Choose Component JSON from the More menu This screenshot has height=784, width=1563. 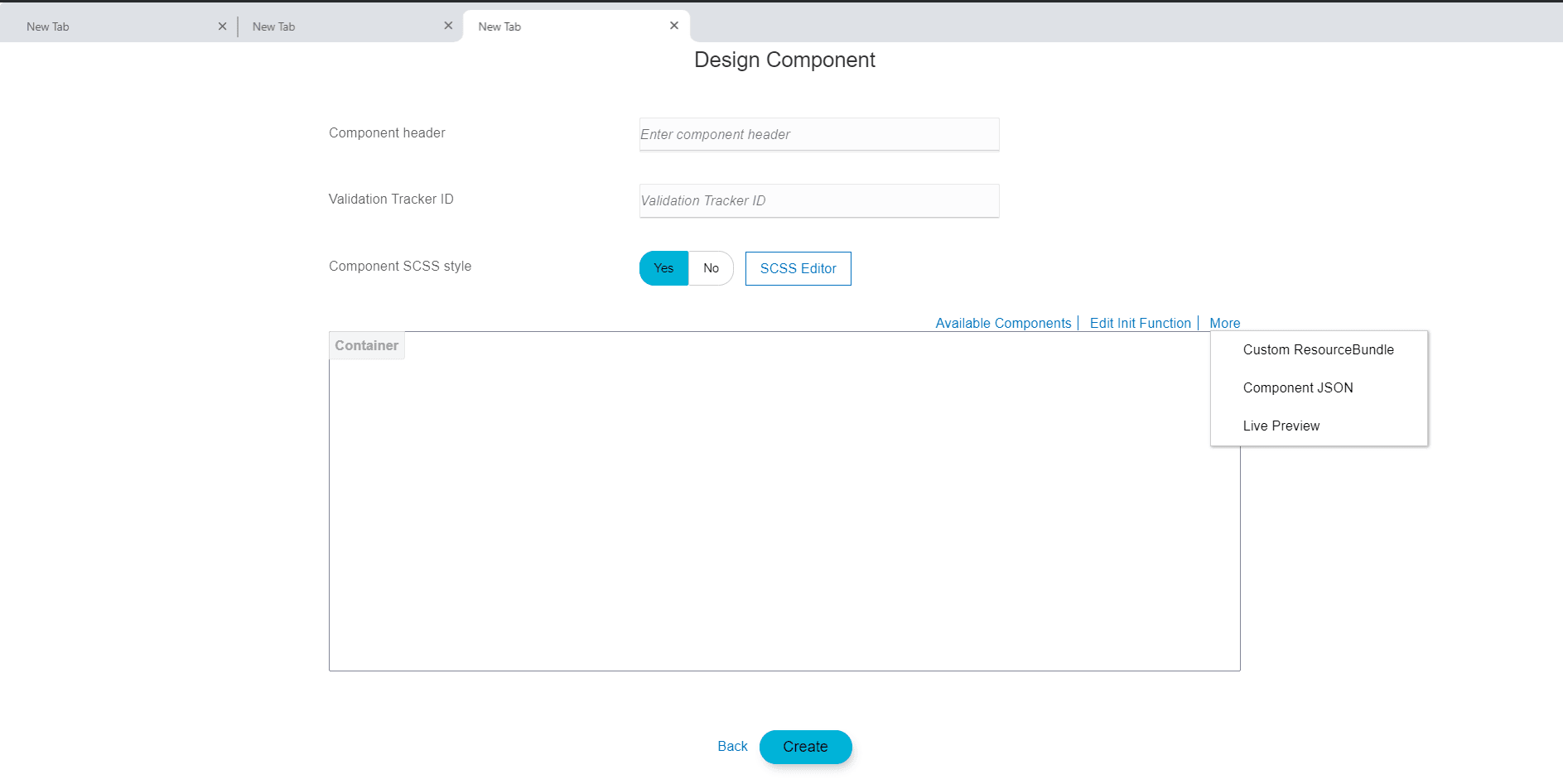pyautogui.click(x=1298, y=387)
